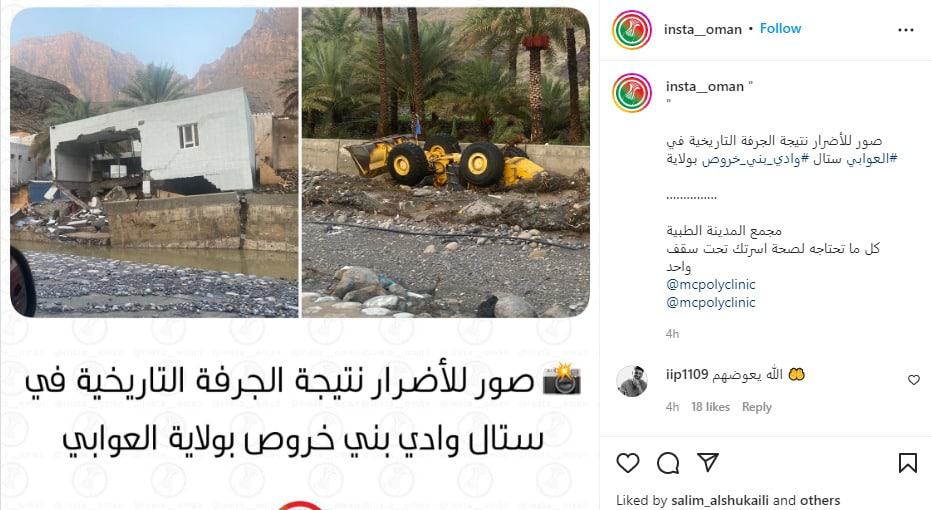Reply to the iip1109 comment
This screenshot has width=932, height=510.
pyautogui.click(x=757, y=407)
